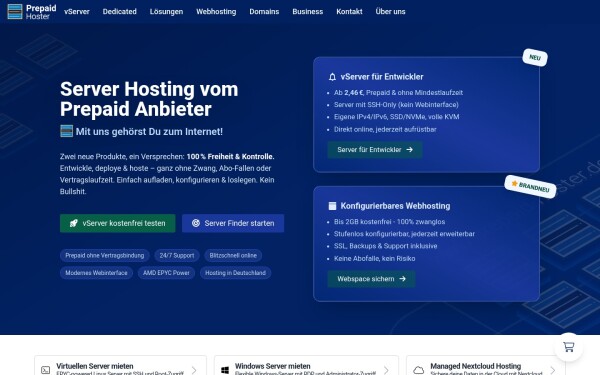Click arrow on Webspace sichern button
Viewport: 600px width, 375px height.
point(402,279)
